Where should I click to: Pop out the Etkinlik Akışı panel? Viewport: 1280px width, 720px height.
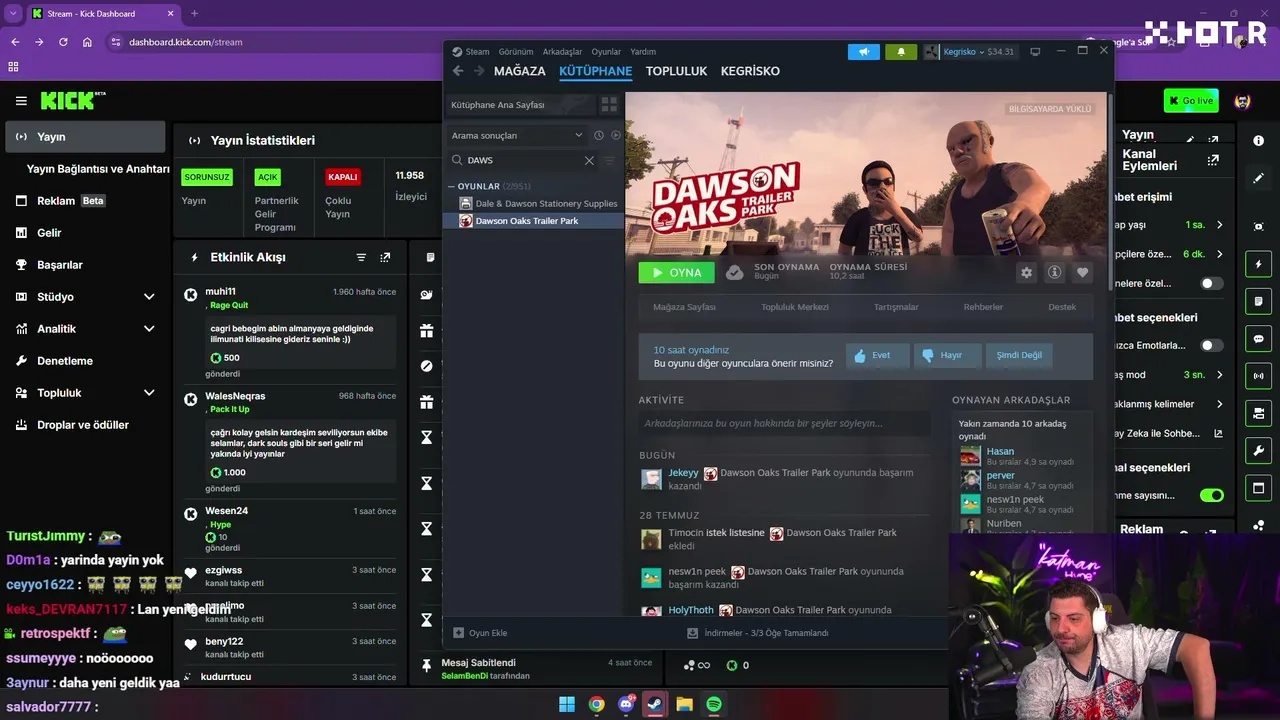385,257
